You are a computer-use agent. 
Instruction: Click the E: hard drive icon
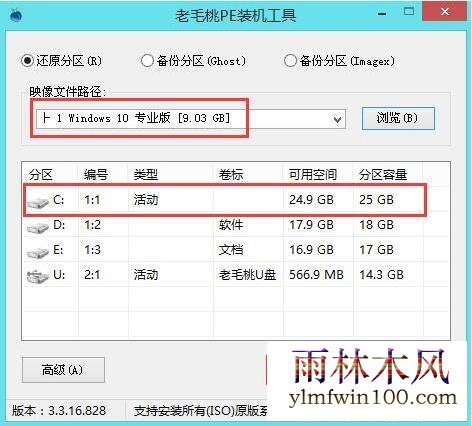[38, 252]
